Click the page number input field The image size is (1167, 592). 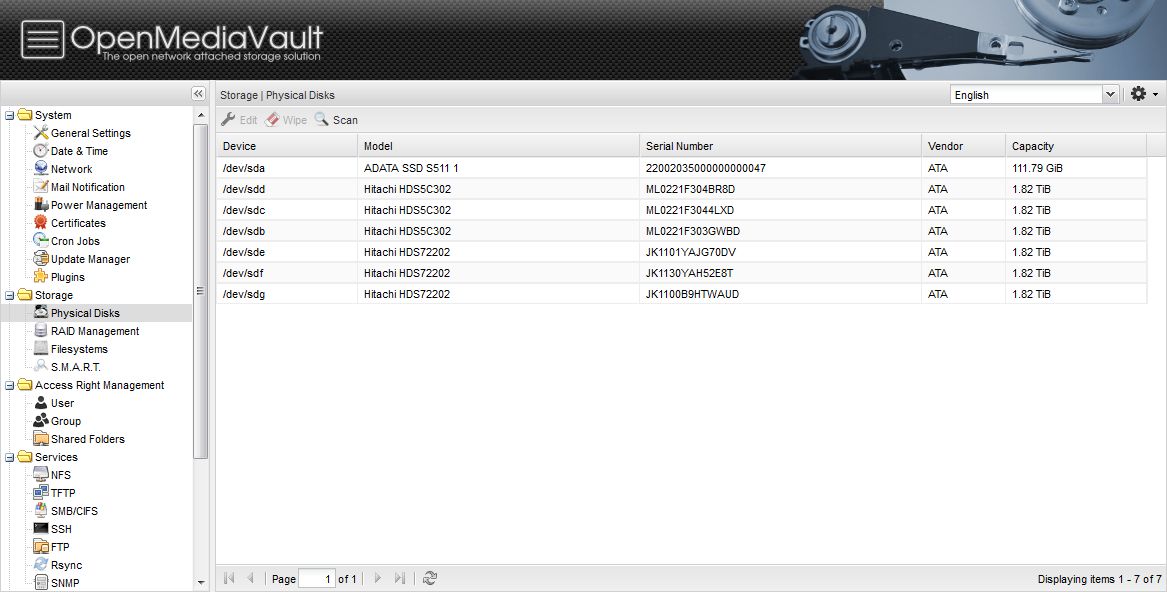(x=316, y=579)
